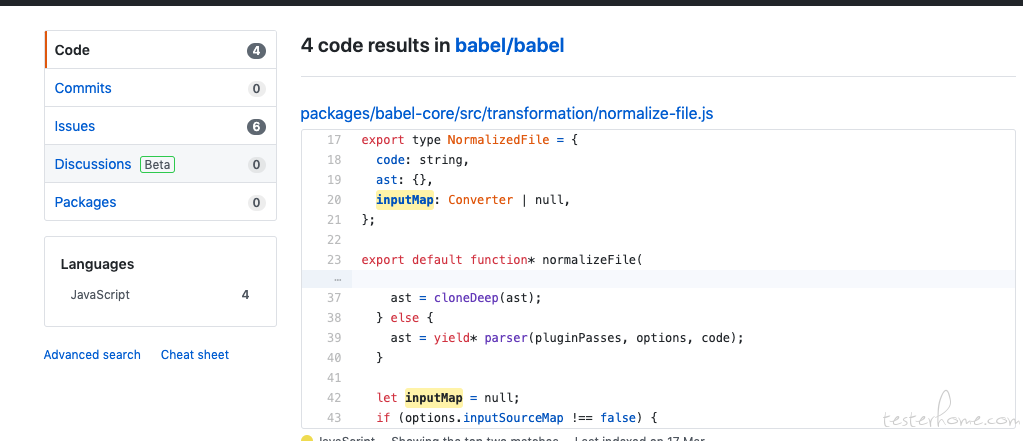The width and height of the screenshot is (1023, 441).
Task: Click the yellow JavaScript language dot
Action: [x=307, y=438]
